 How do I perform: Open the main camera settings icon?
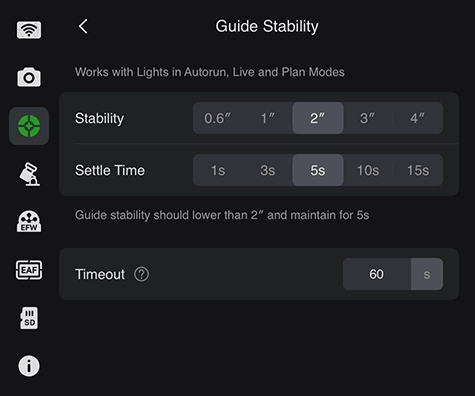(29, 77)
